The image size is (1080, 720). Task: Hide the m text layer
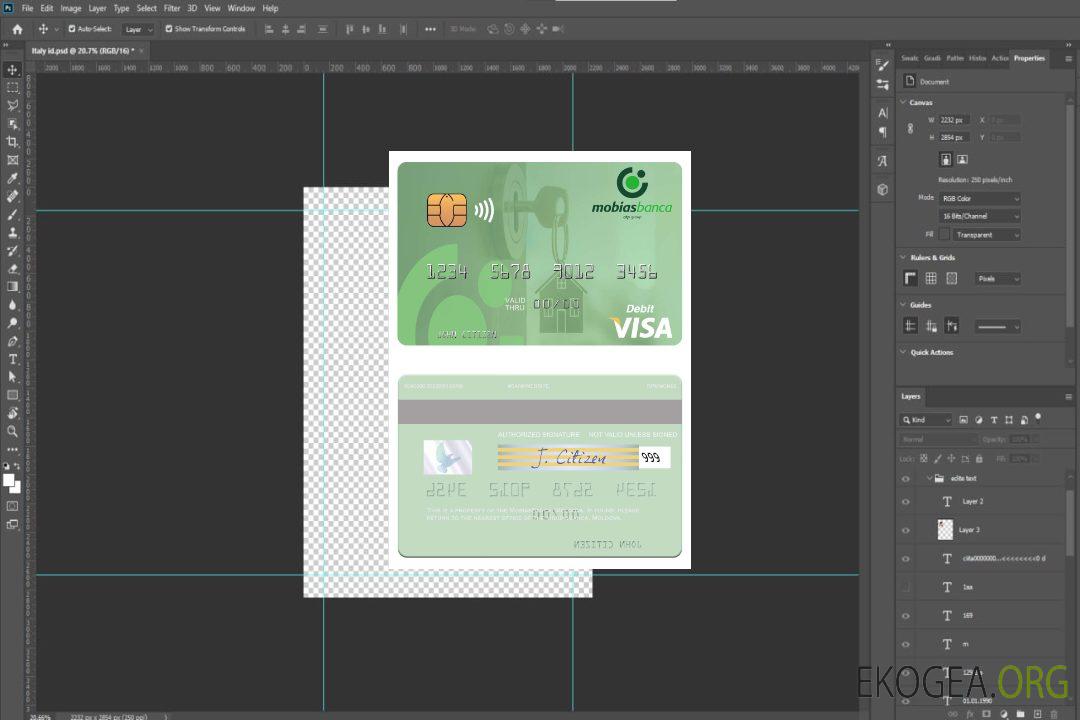pos(906,644)
